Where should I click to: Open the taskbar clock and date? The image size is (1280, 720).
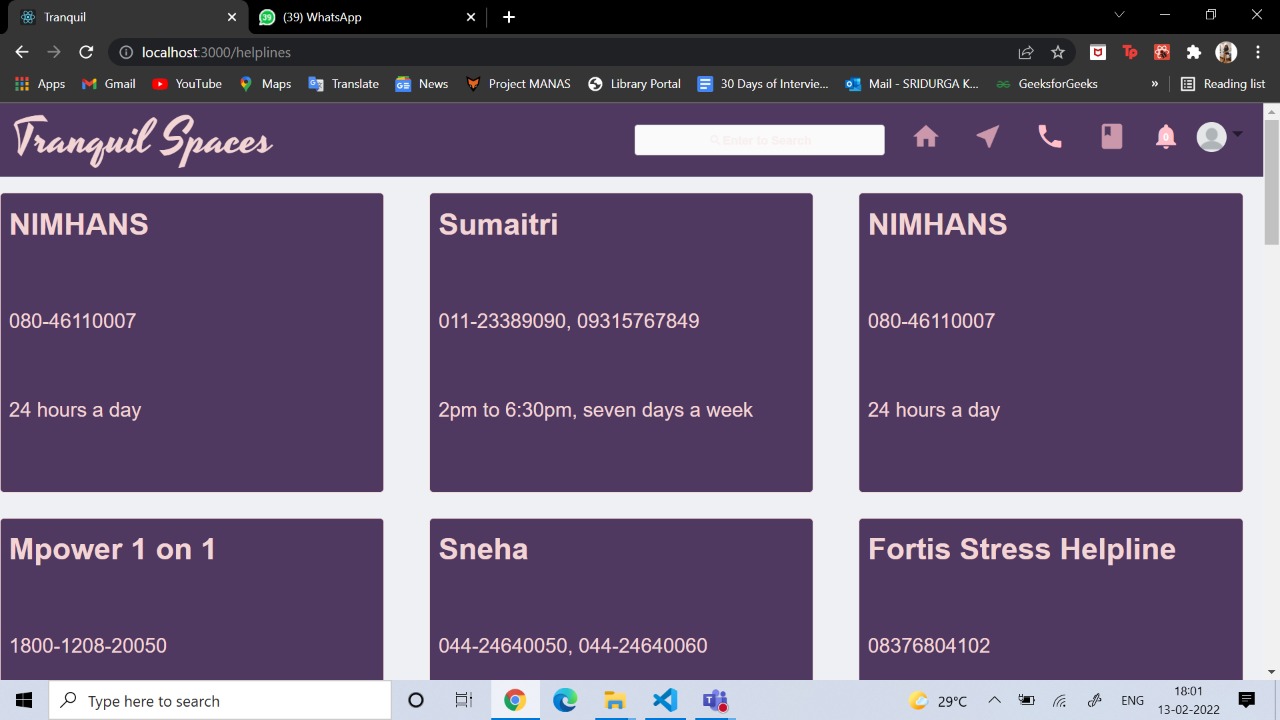pyautogui.click(x=1188, y=701)
